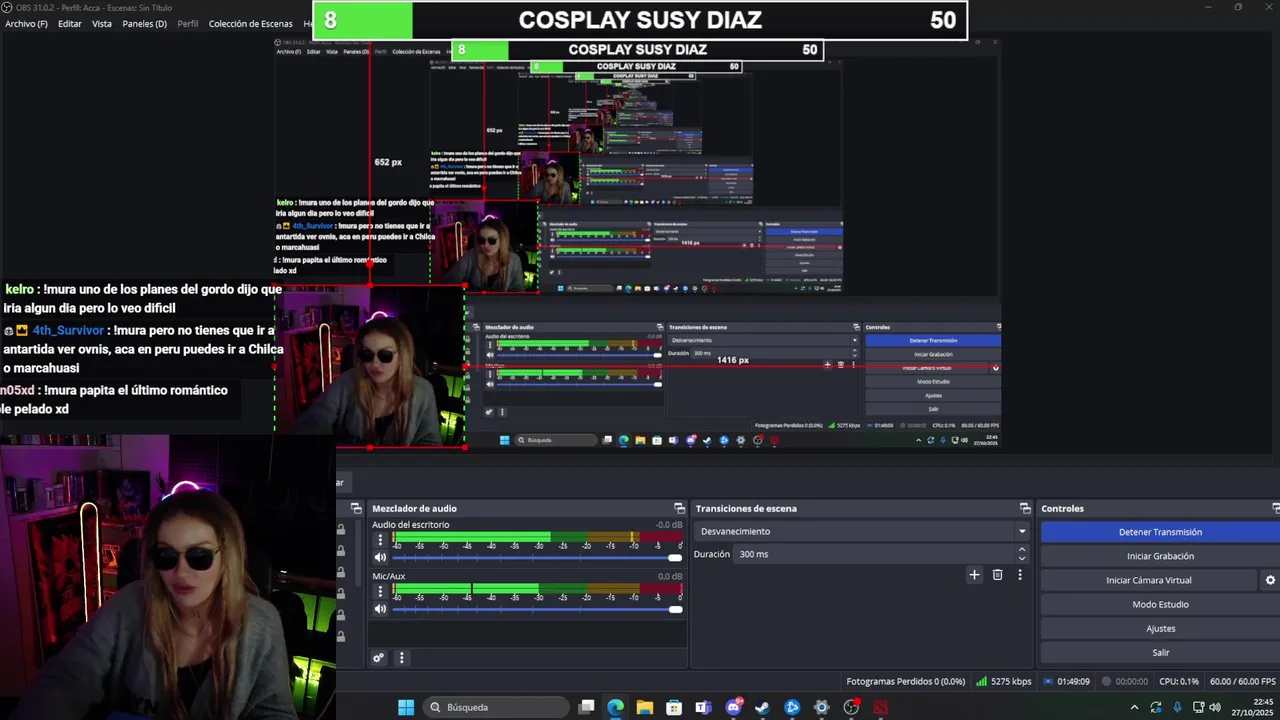Viewport: 1280px width, 720px height.
Task: Click the Audio del escritorio label
Action: click(x=411, y=525)
